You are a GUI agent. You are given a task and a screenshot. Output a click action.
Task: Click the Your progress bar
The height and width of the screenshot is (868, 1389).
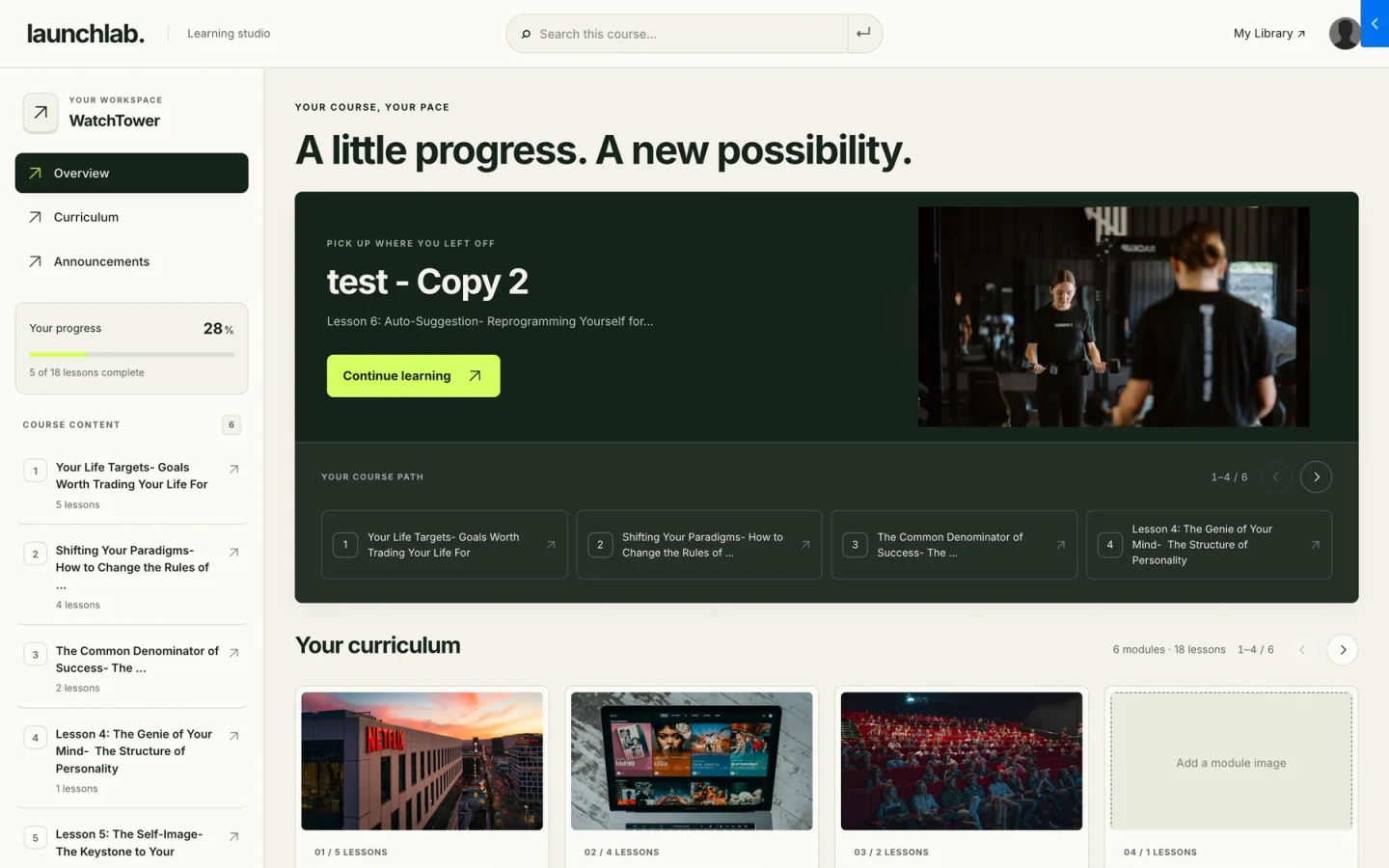(132, 355)
